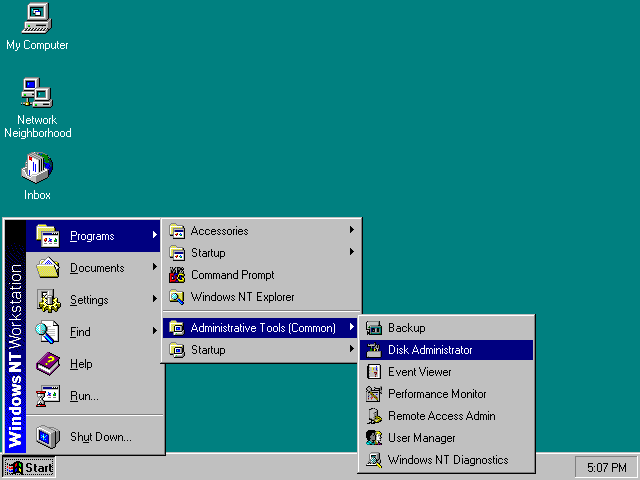Click the Documents folder icon
The width and height of the screenshot is (640, 480).
tap(48, 268)
